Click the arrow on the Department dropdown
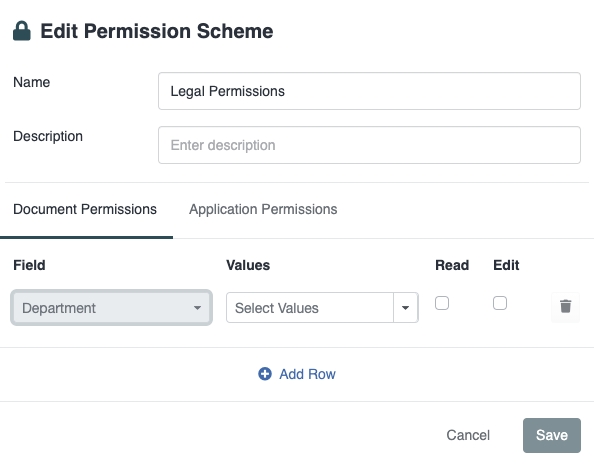 (x=197, y=308)
